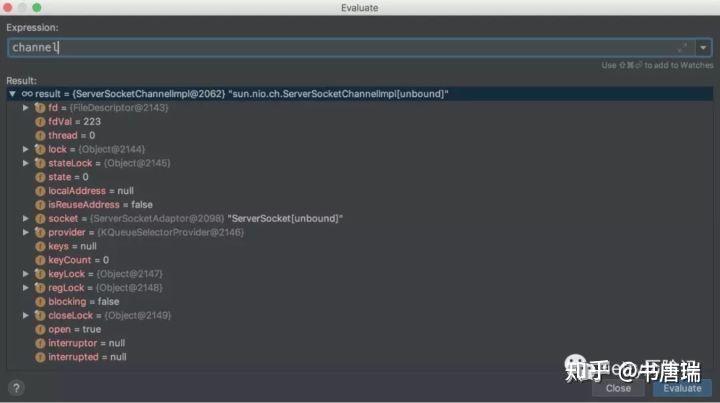Click the field icon beside fdVal
This screenshot has width=720, height=403.
click(40, 122)
